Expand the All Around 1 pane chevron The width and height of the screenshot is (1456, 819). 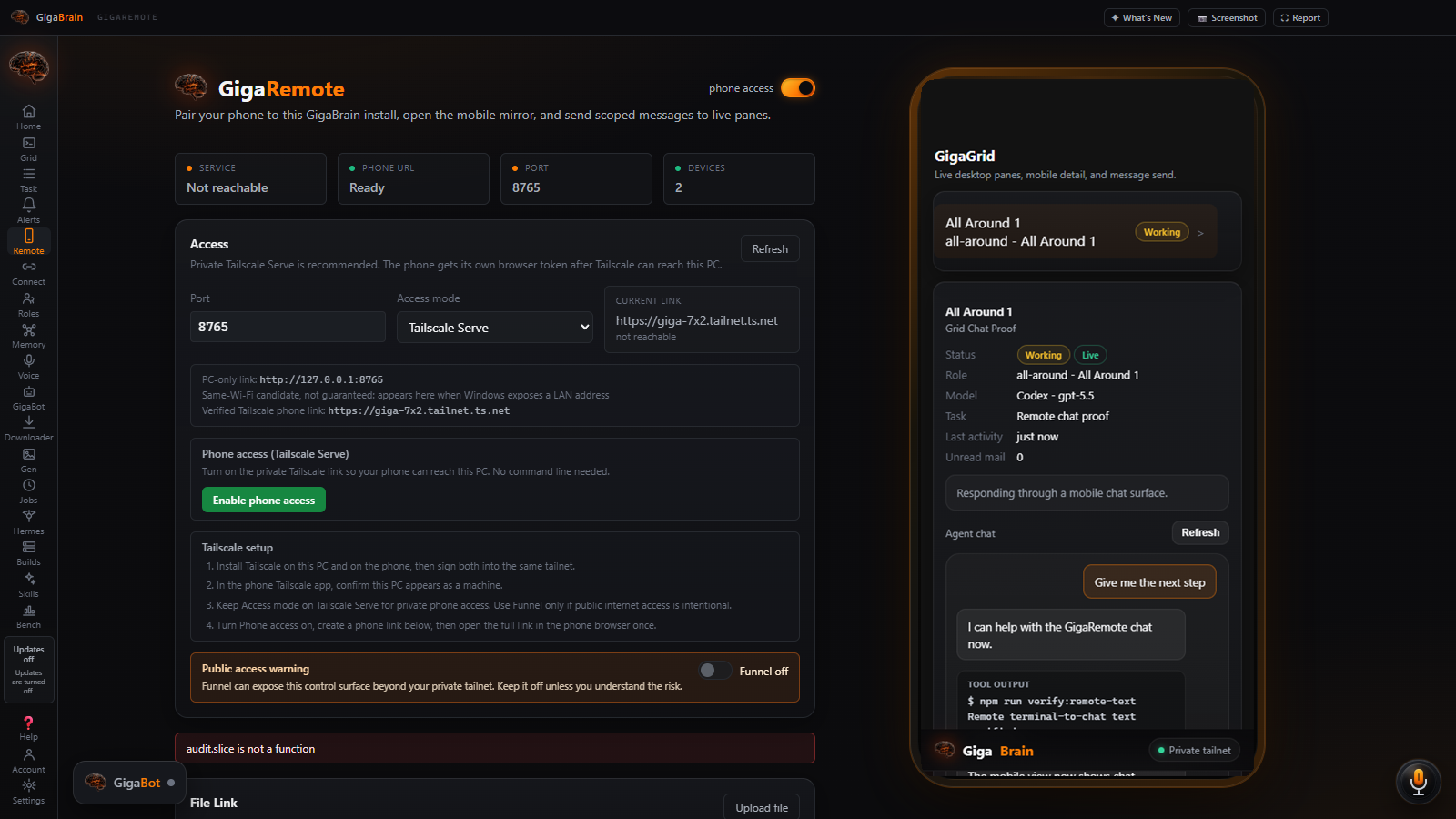[1200, 233]
